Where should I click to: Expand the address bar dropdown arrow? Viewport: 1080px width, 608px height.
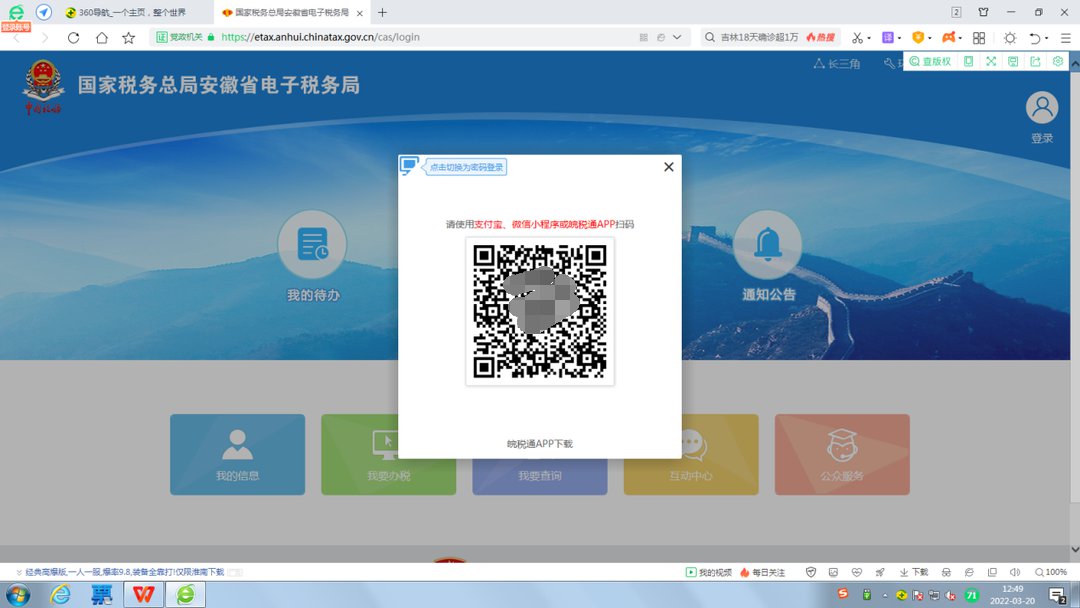678,37
